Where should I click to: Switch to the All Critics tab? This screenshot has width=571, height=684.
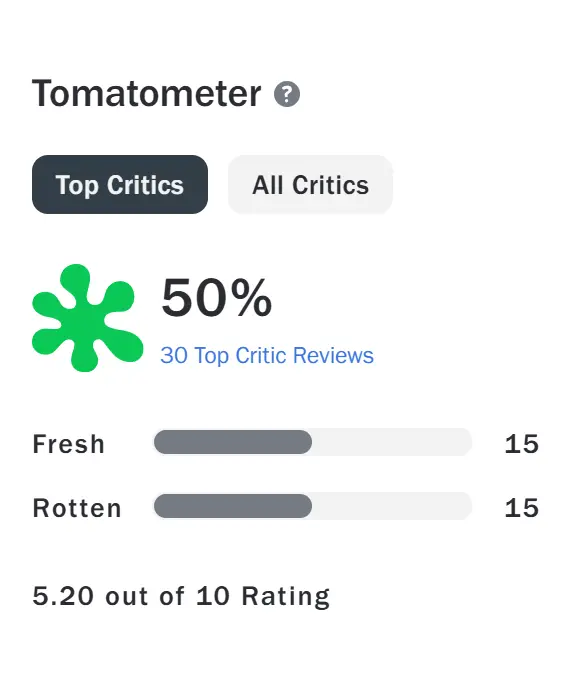pyautogui.click(x=310, y=185)
